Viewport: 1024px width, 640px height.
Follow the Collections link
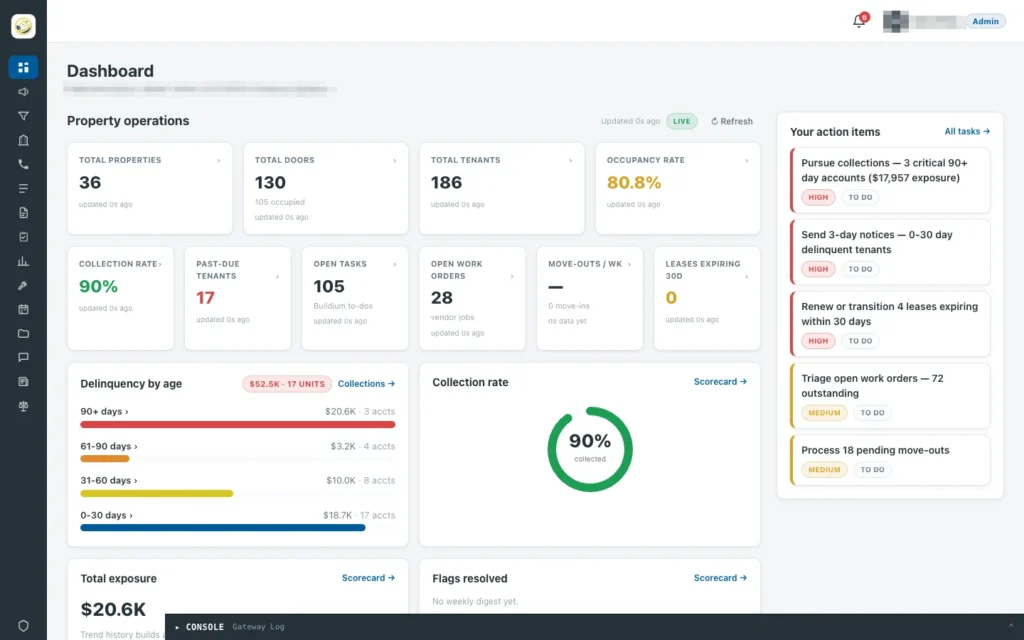tap(366, 384)
